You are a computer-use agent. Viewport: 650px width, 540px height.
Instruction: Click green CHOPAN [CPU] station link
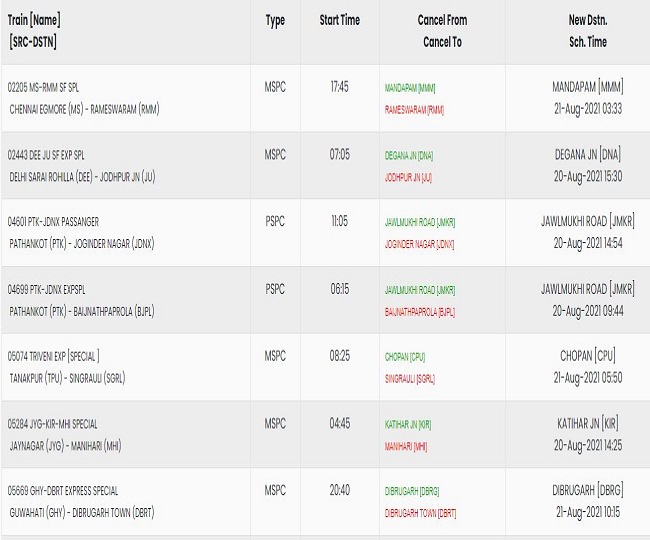click(405, 357)
